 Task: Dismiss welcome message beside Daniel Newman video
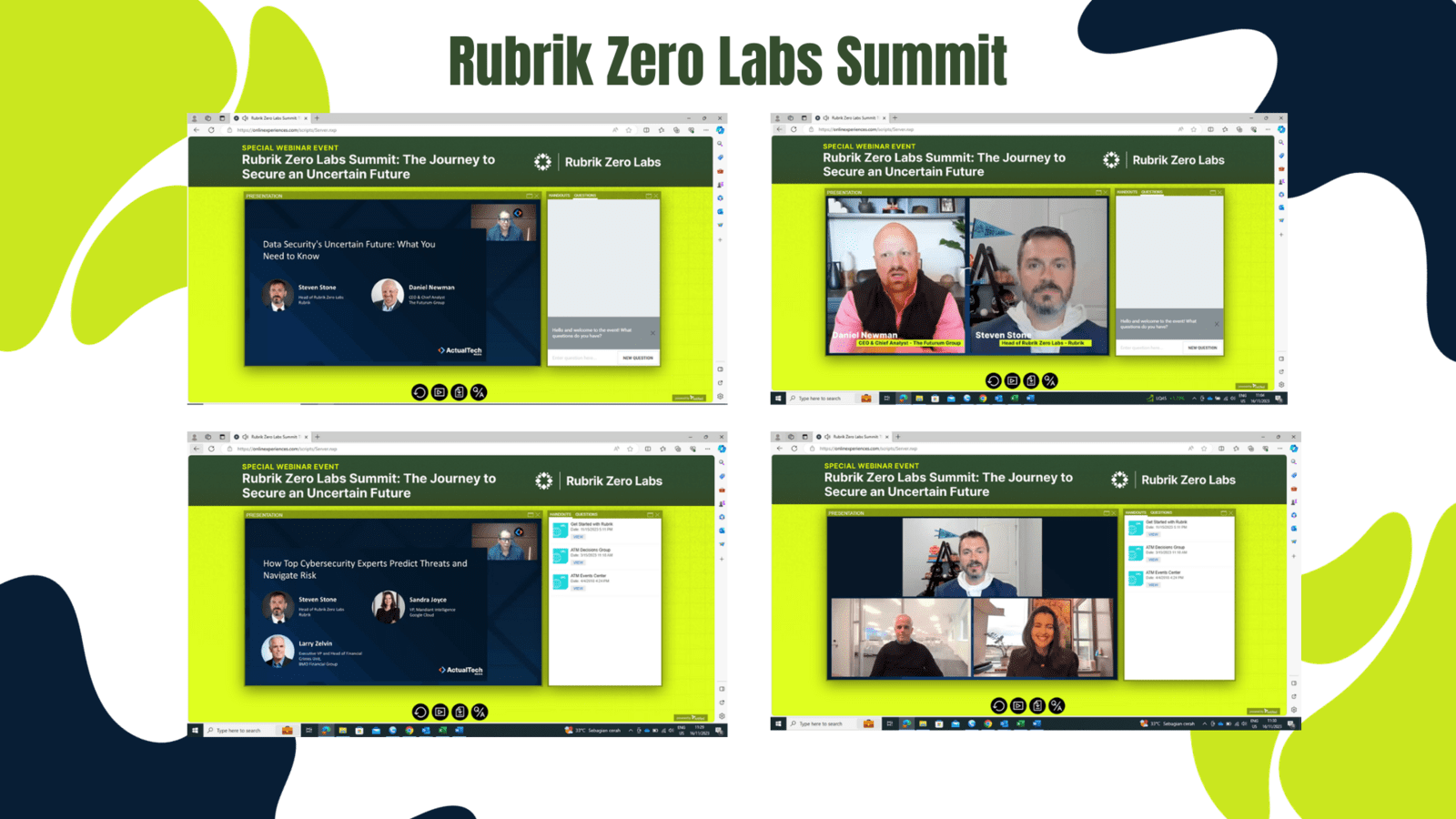coord(1217,324)
